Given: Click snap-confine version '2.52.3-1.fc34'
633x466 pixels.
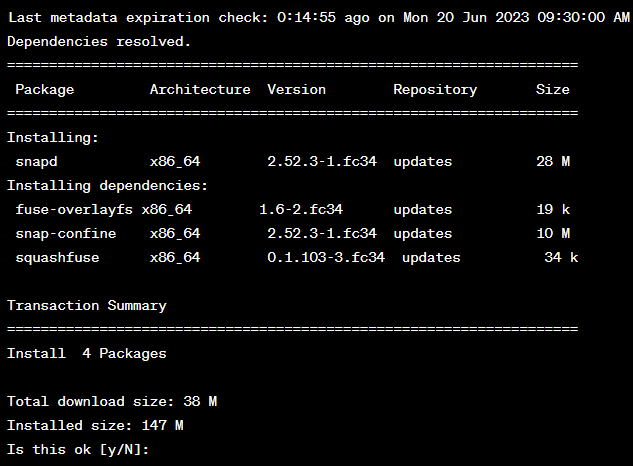Looking at the screenshot, I should coord(322,233).
